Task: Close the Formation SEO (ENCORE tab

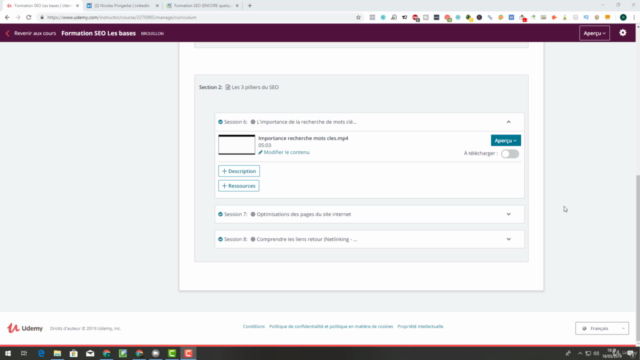Action: (237, 6)
